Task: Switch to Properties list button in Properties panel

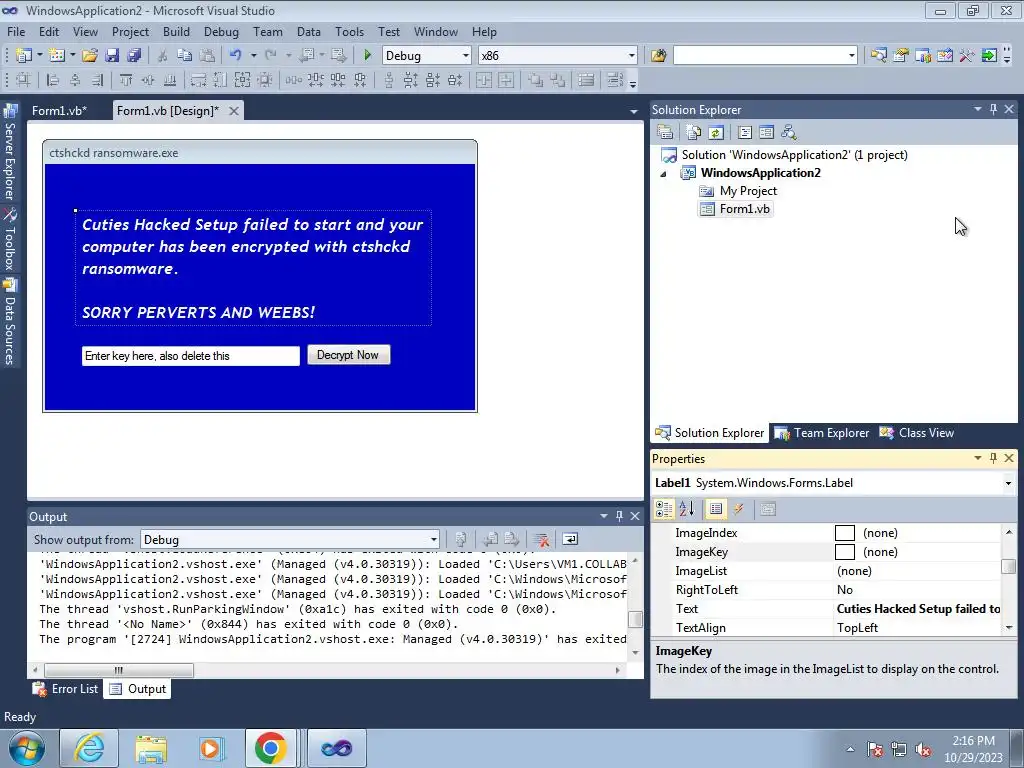Action: (x=716, y=509)
